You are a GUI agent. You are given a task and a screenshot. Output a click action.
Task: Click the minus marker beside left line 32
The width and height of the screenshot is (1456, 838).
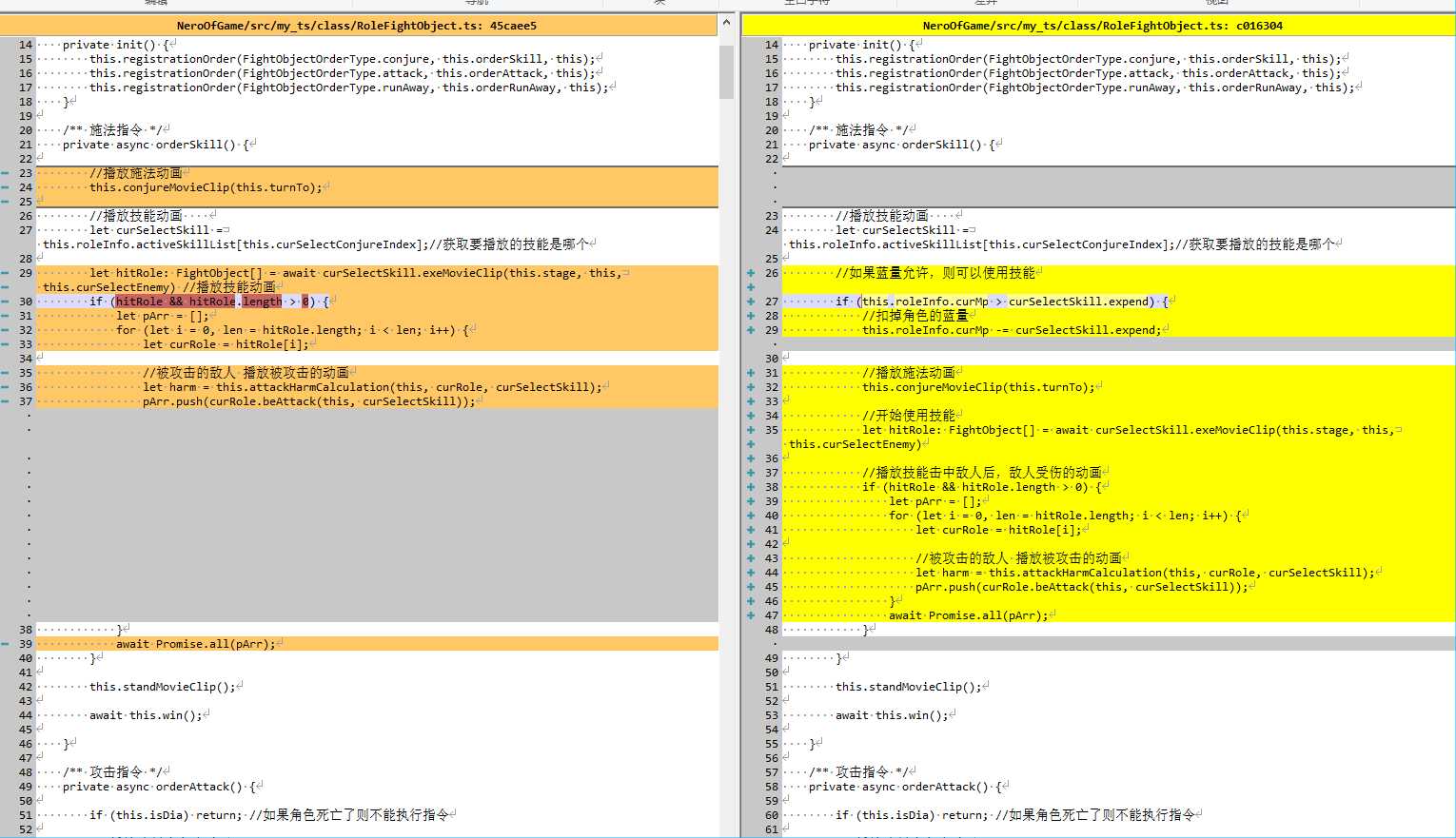[5, 330]
